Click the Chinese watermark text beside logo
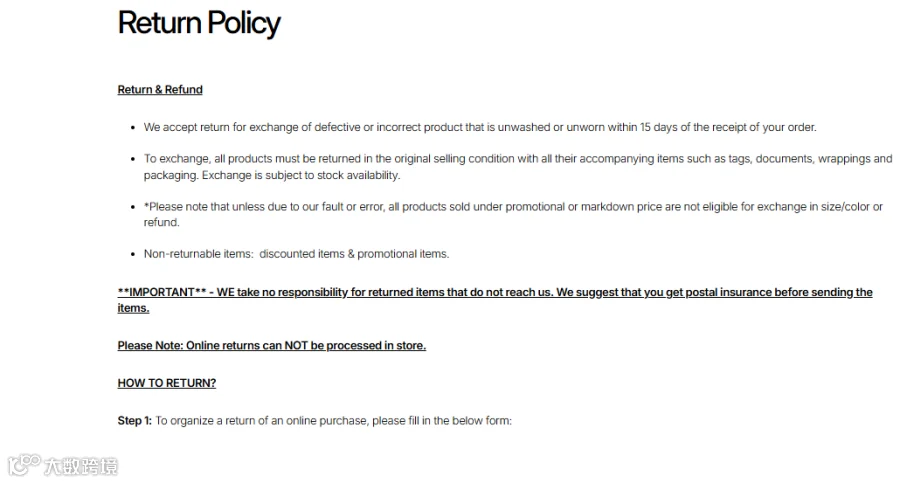The image size is (900, 483). tap(81, 466)
